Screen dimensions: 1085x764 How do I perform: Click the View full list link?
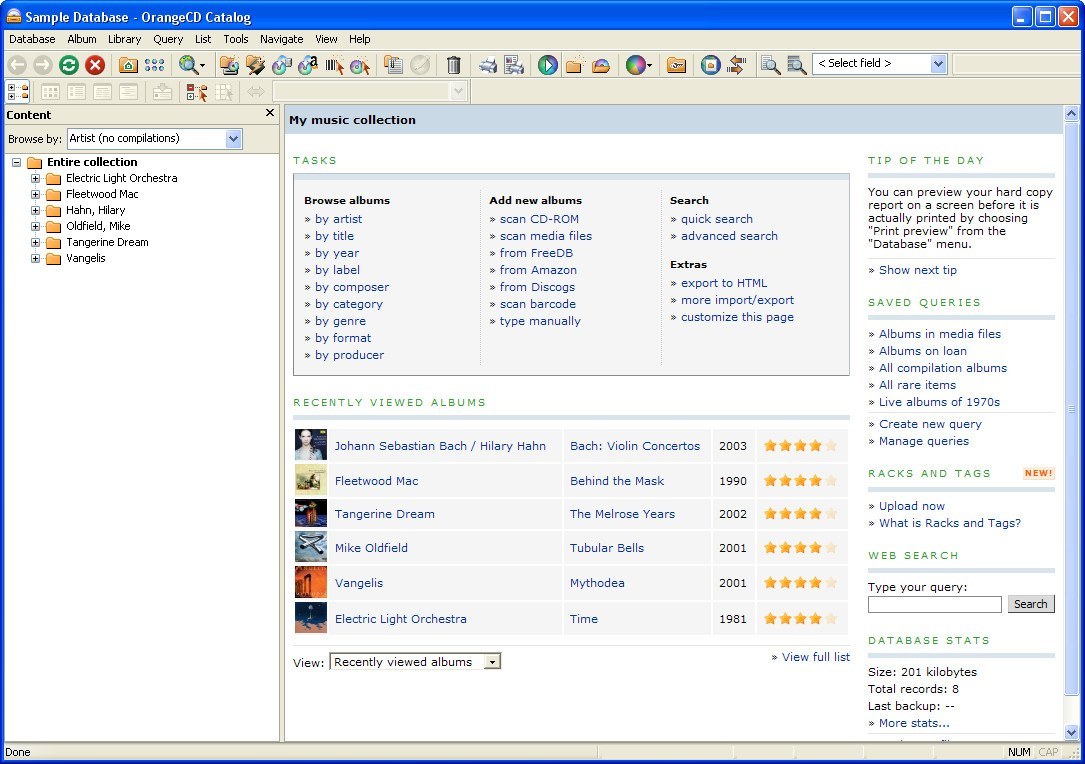pyautogui.click(x=816, y=657)
